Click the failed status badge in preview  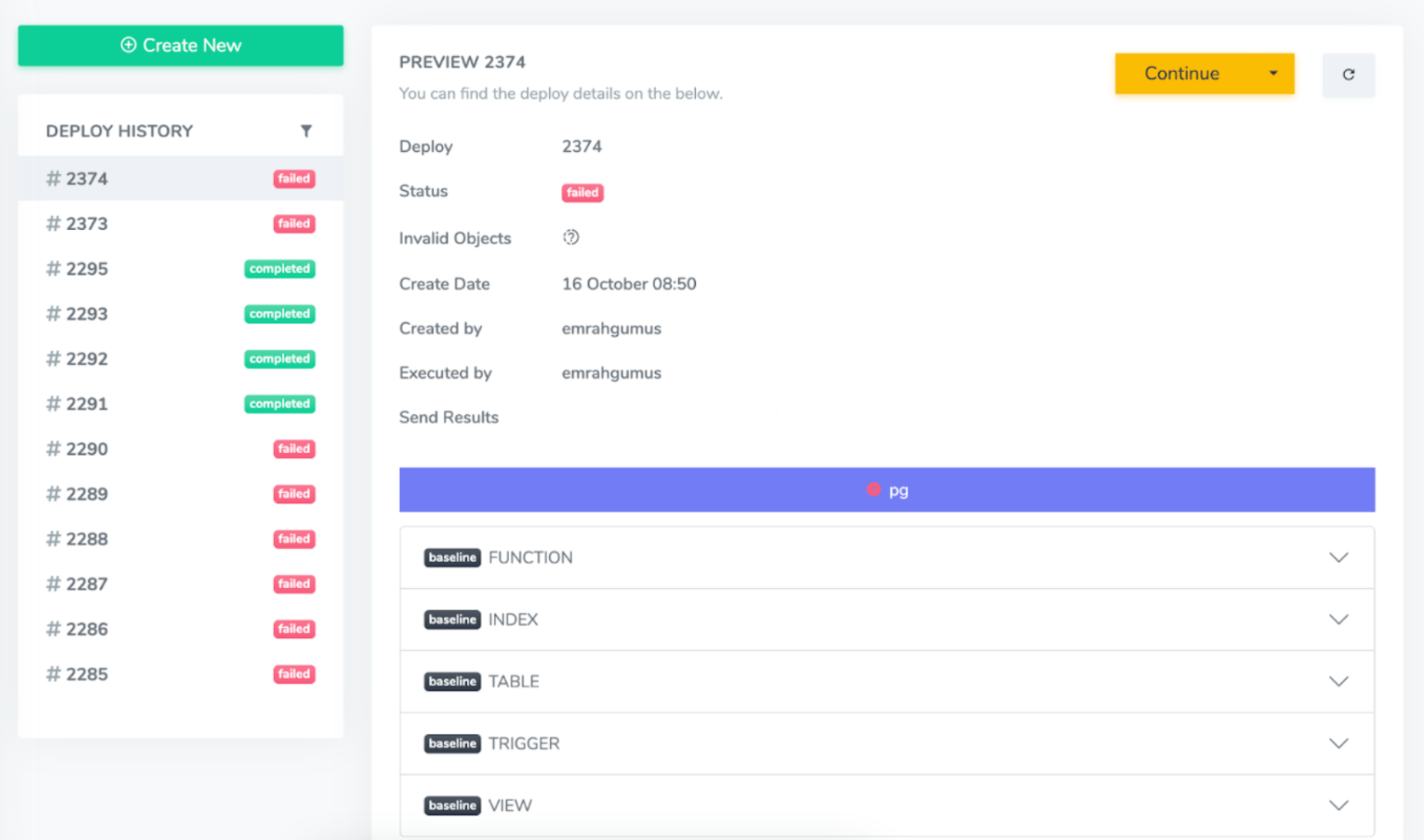pos(582,193)
